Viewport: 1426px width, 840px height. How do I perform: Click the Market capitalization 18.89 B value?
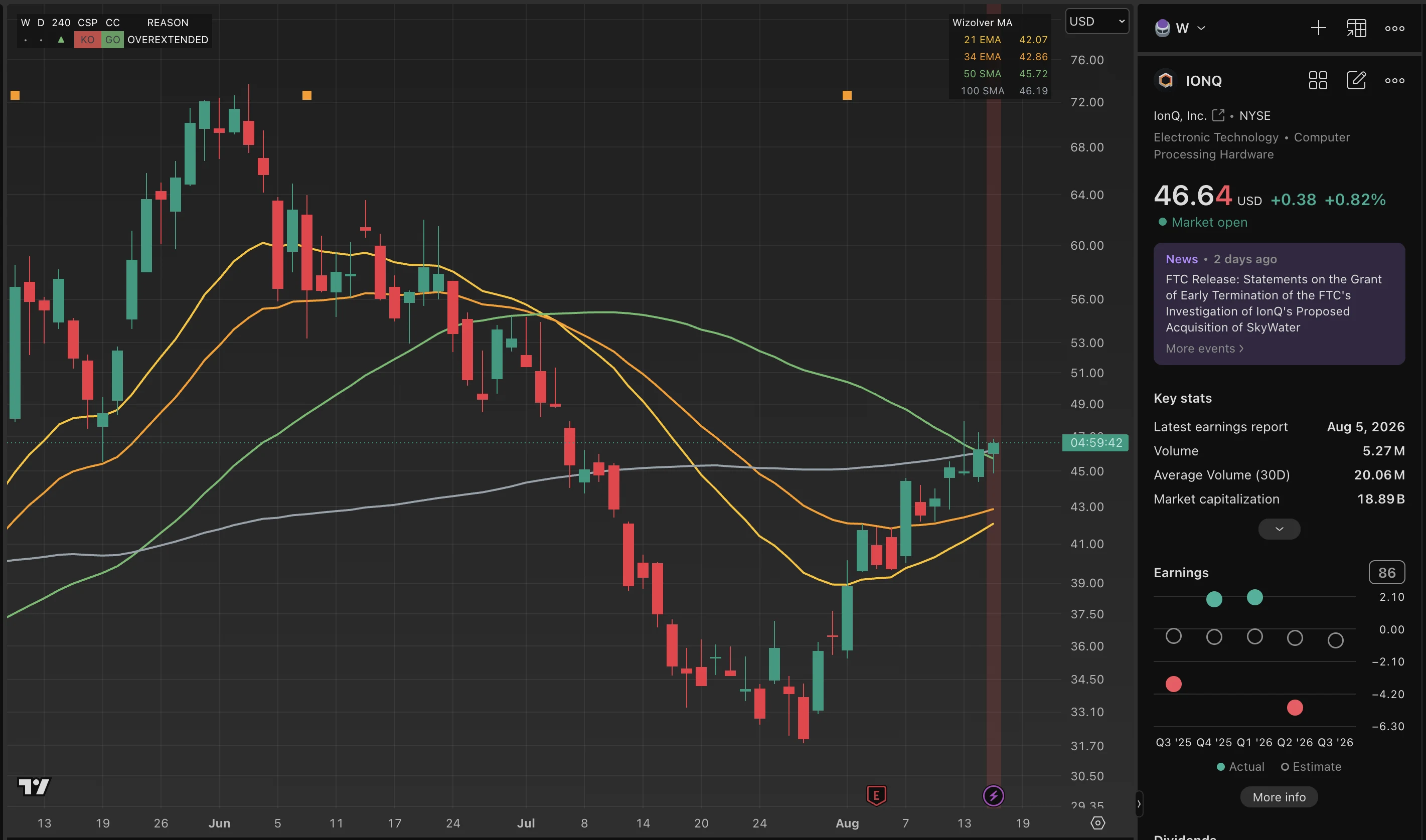[x=1381, y=499]
